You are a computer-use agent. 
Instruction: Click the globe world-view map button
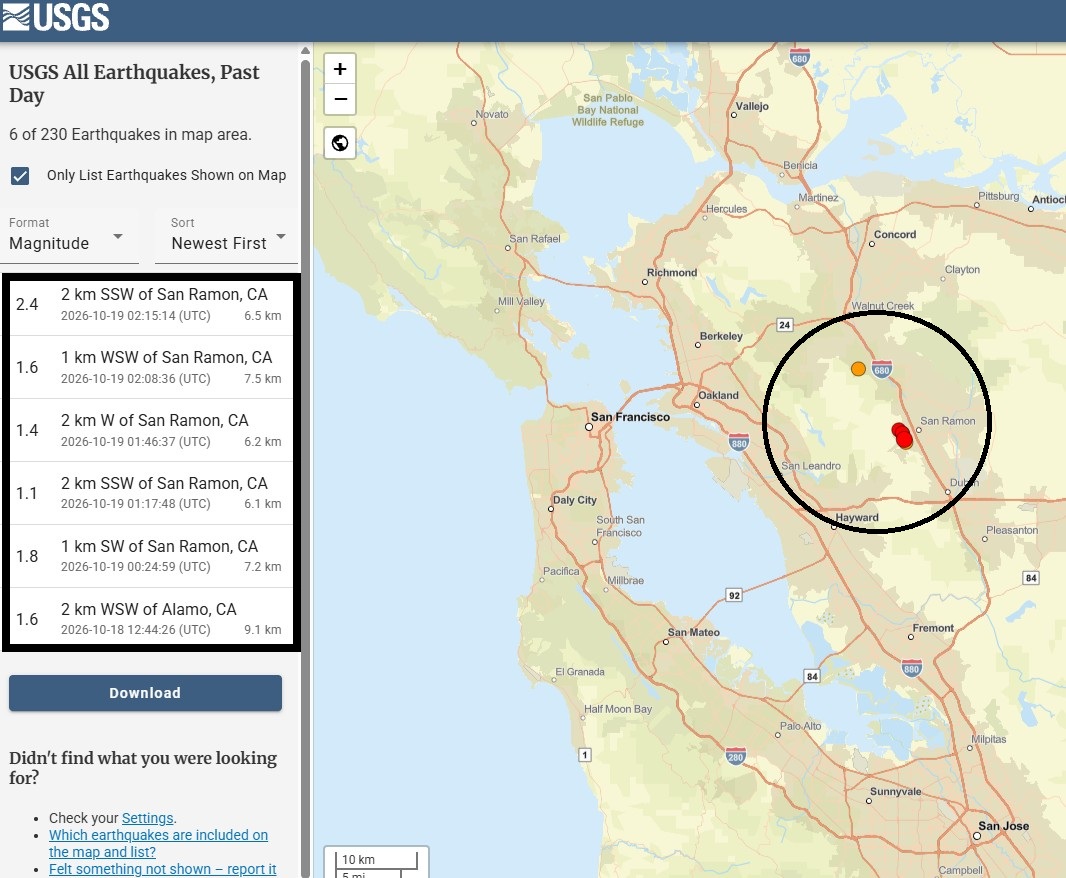(x=340, y=143)
